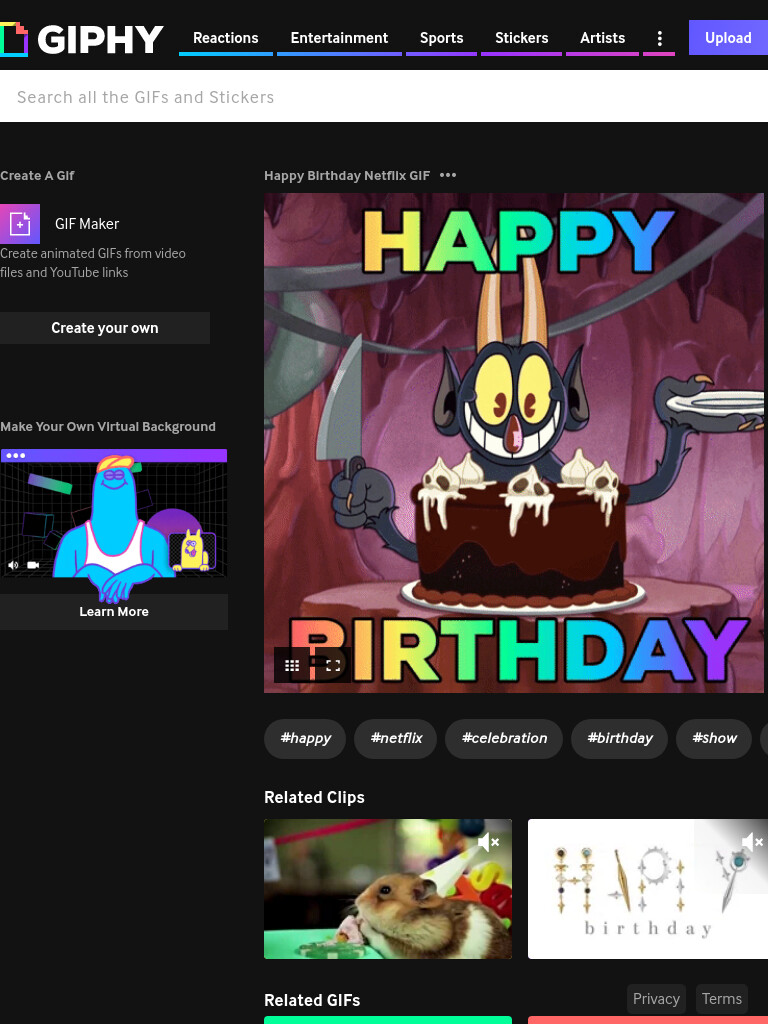This screenshot has height=1024, width=768.
Task: Show the grid view icon on the GIF
Action: click(x=292, y=665)
